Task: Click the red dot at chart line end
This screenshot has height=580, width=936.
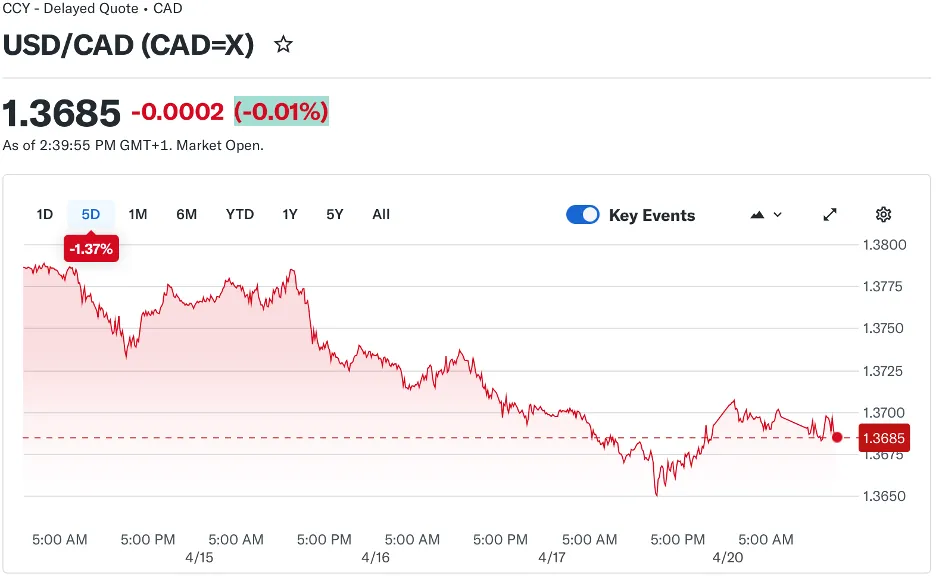Action: coord(837,437)
